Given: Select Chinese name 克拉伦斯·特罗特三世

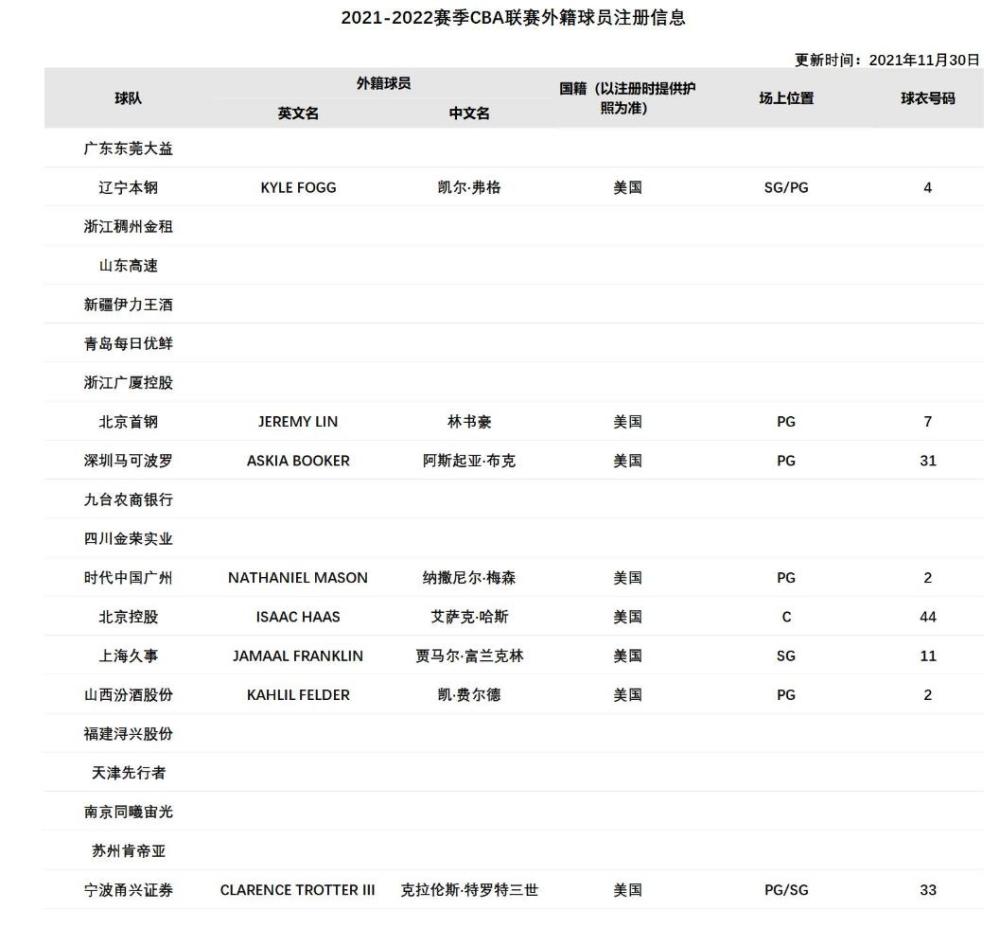Looking at the screenshot, I should [469, 890].
